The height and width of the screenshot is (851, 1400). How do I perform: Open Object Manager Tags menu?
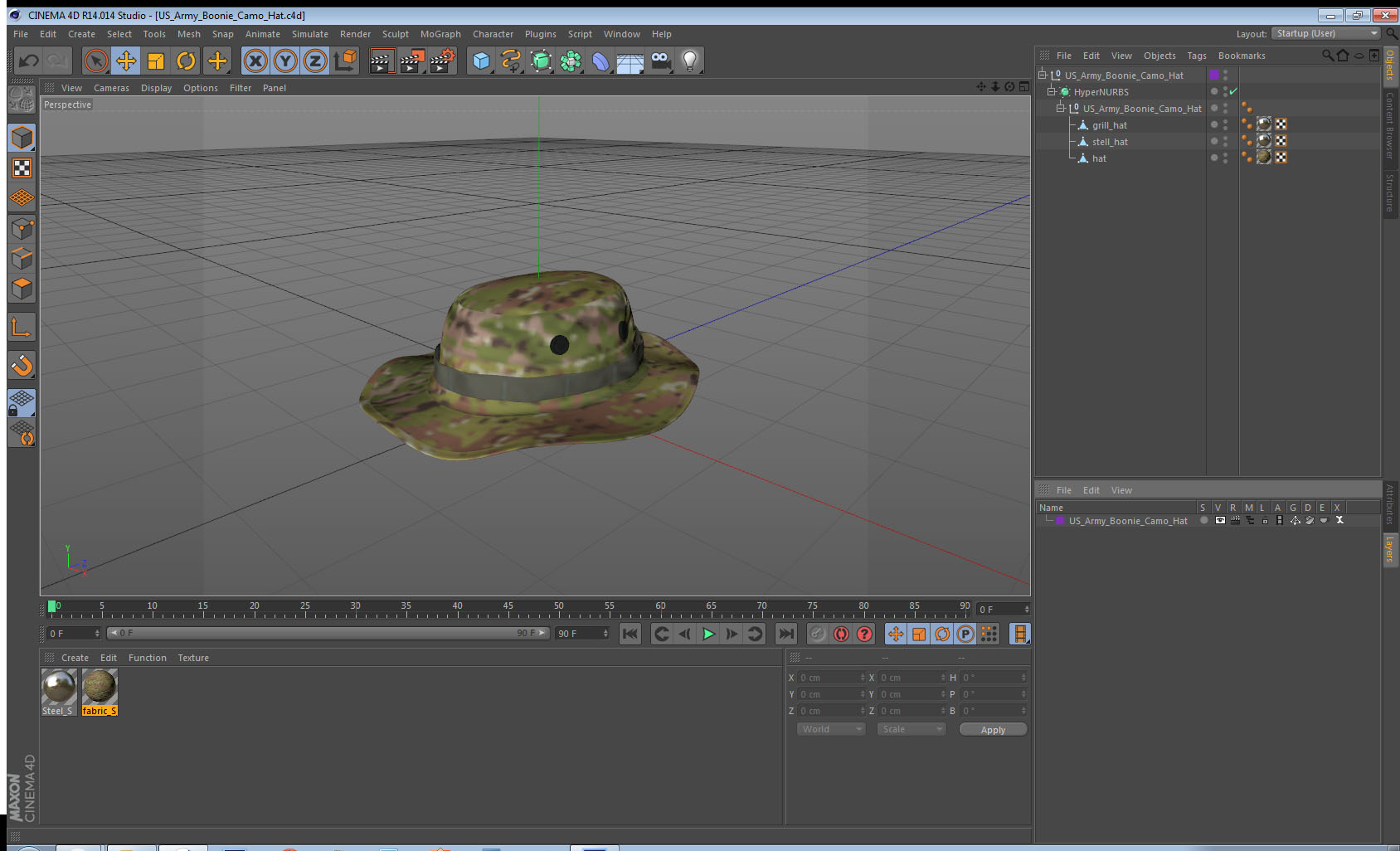(x=1197, y=56)
